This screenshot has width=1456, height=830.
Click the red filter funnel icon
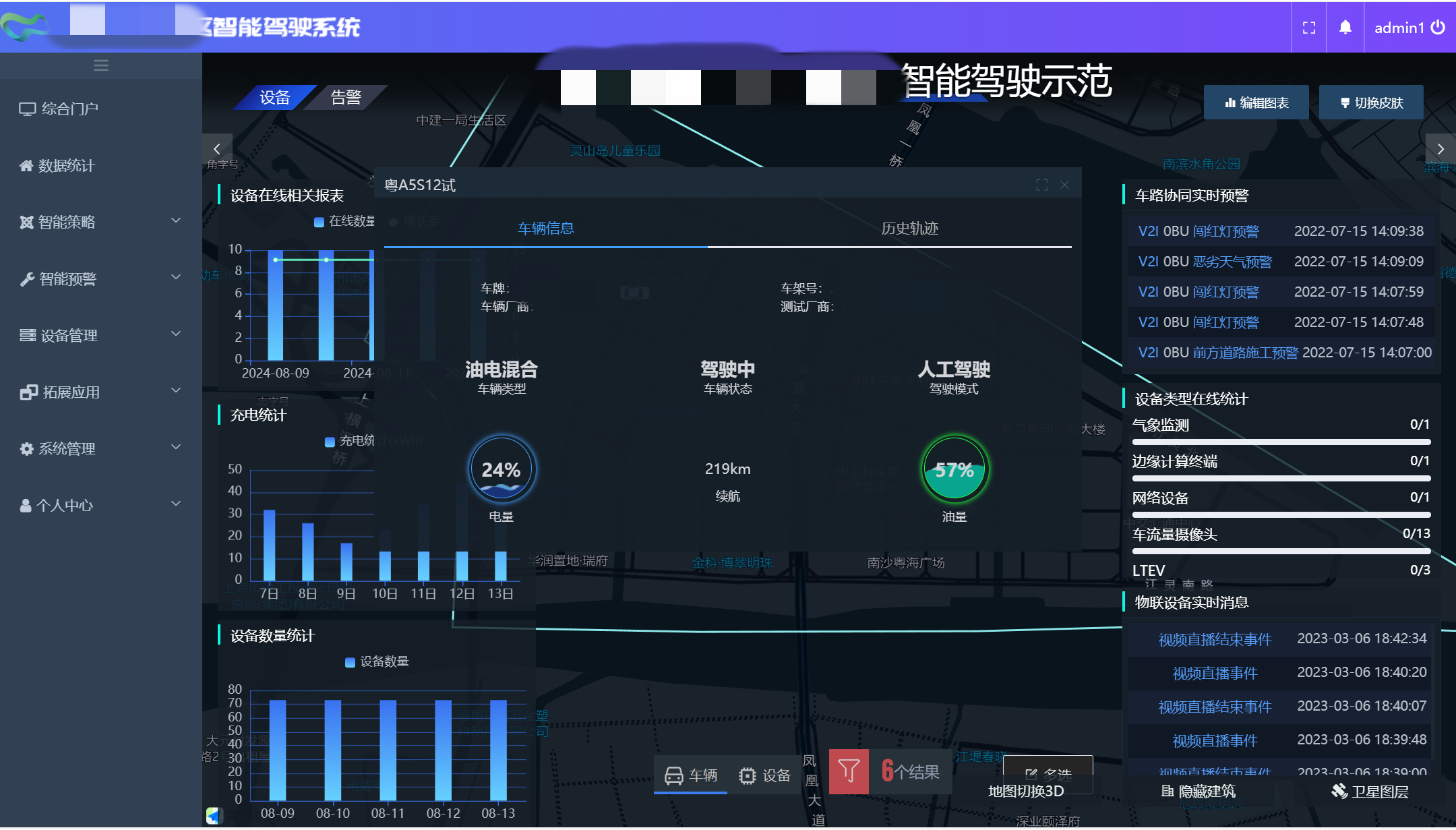tap(849, 771)
